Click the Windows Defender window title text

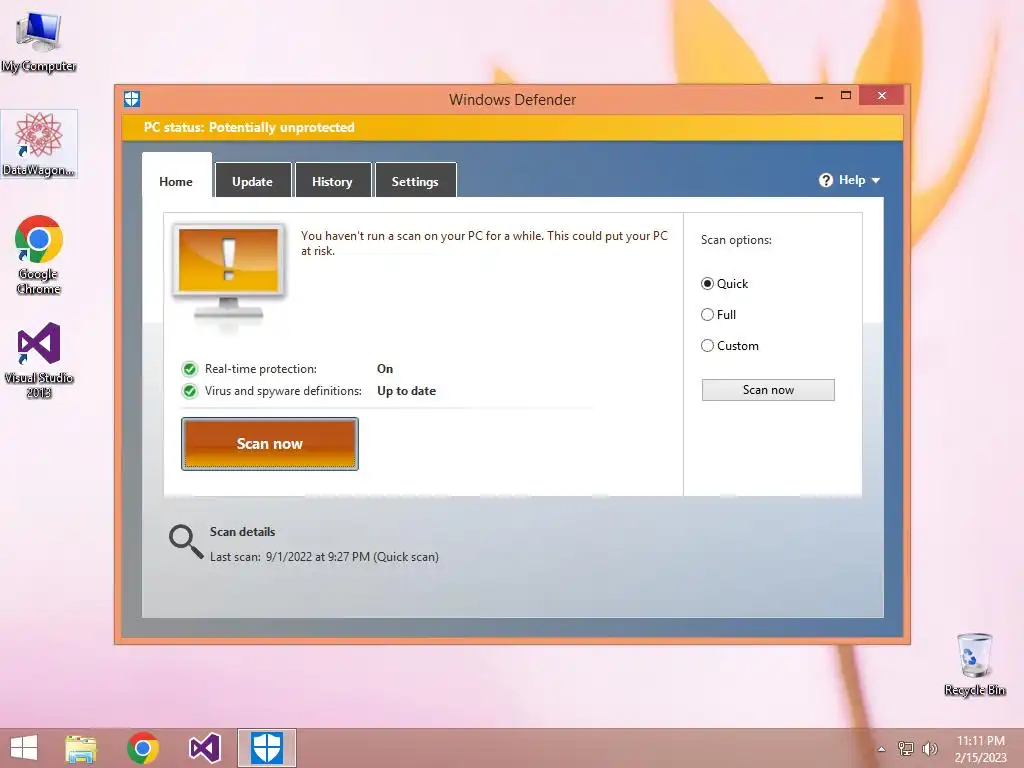(x=513, y=99)
